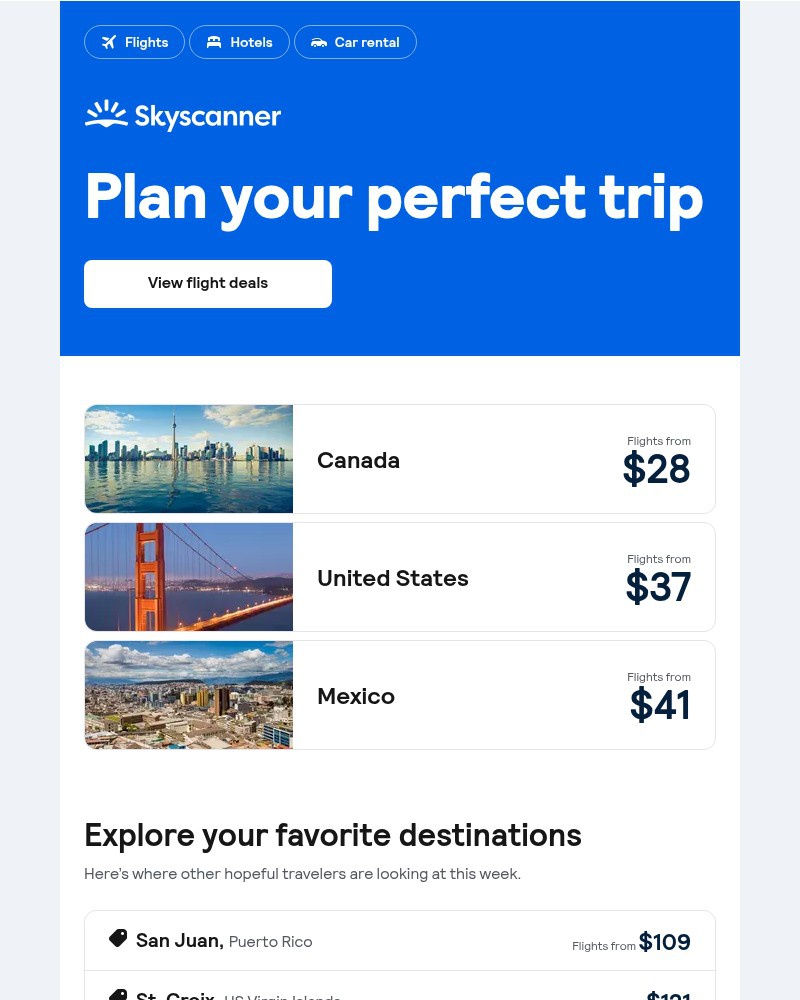Screen dimensions: 800x1000
Task: Open the San Juan, Puerto Rico deal
Action: pyautogui.click(x=400, y=941)
